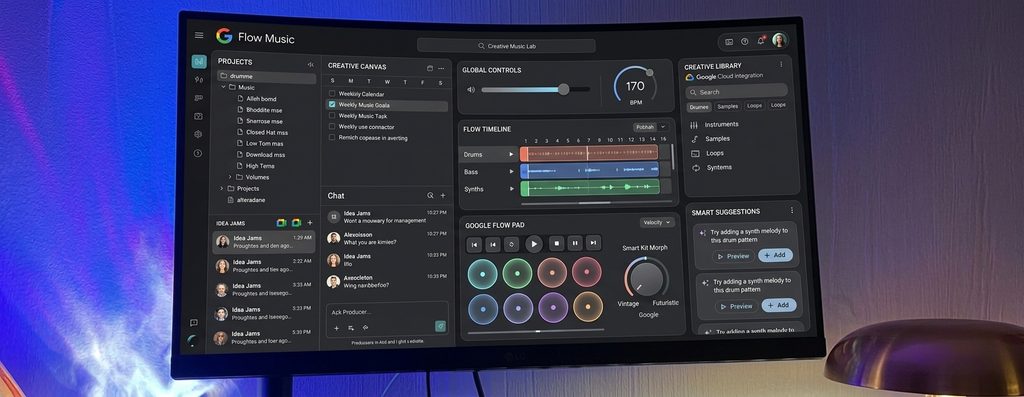Tap the yellow-orange pad in bottom row
This screenshot has width=1024, height=397.
tap(588, 307)
